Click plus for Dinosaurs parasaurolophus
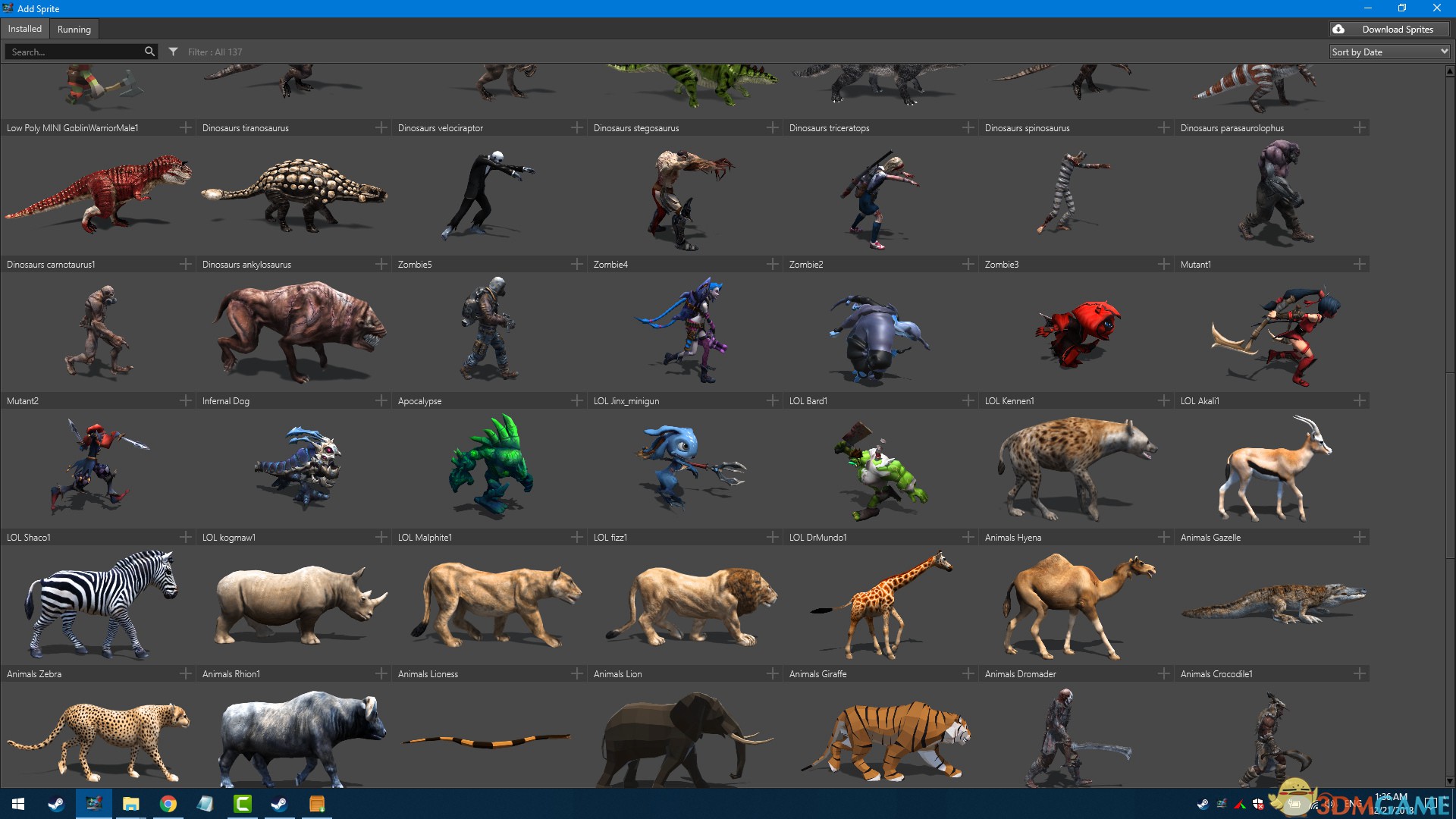Screen dimensions: 1456x819 1360,127
